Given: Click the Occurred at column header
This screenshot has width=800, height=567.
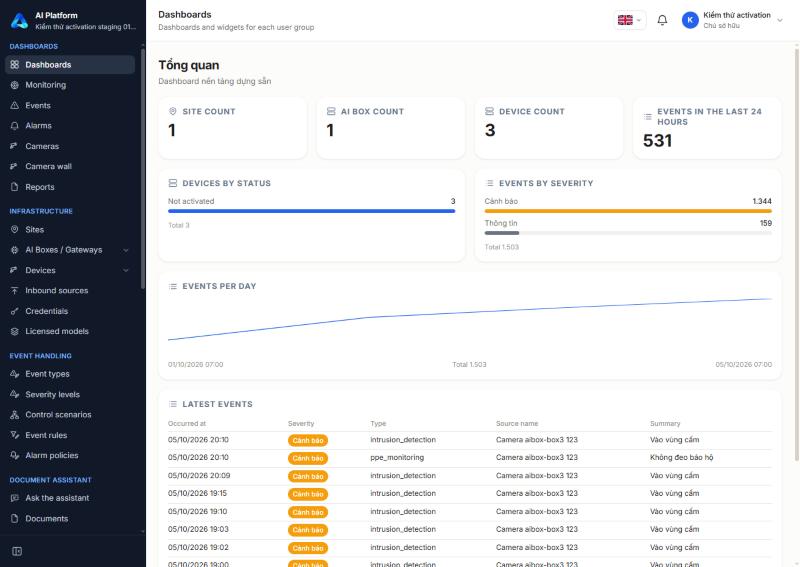Looking at the screenshot, I should pyautogui.click(x=187, y=424).
